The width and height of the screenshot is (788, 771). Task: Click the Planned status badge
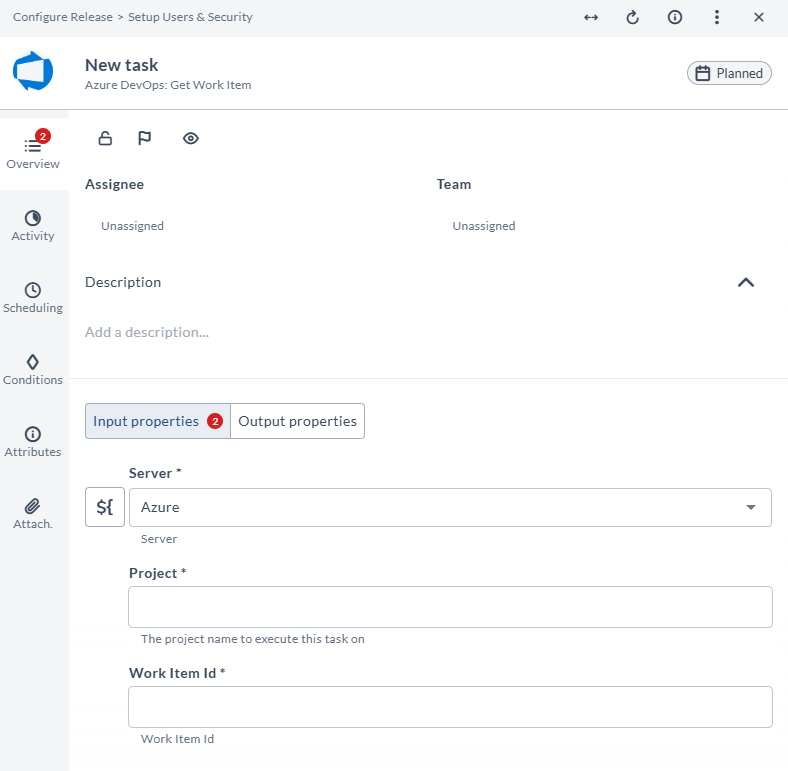pyautogui.click(x=729, y=73)
